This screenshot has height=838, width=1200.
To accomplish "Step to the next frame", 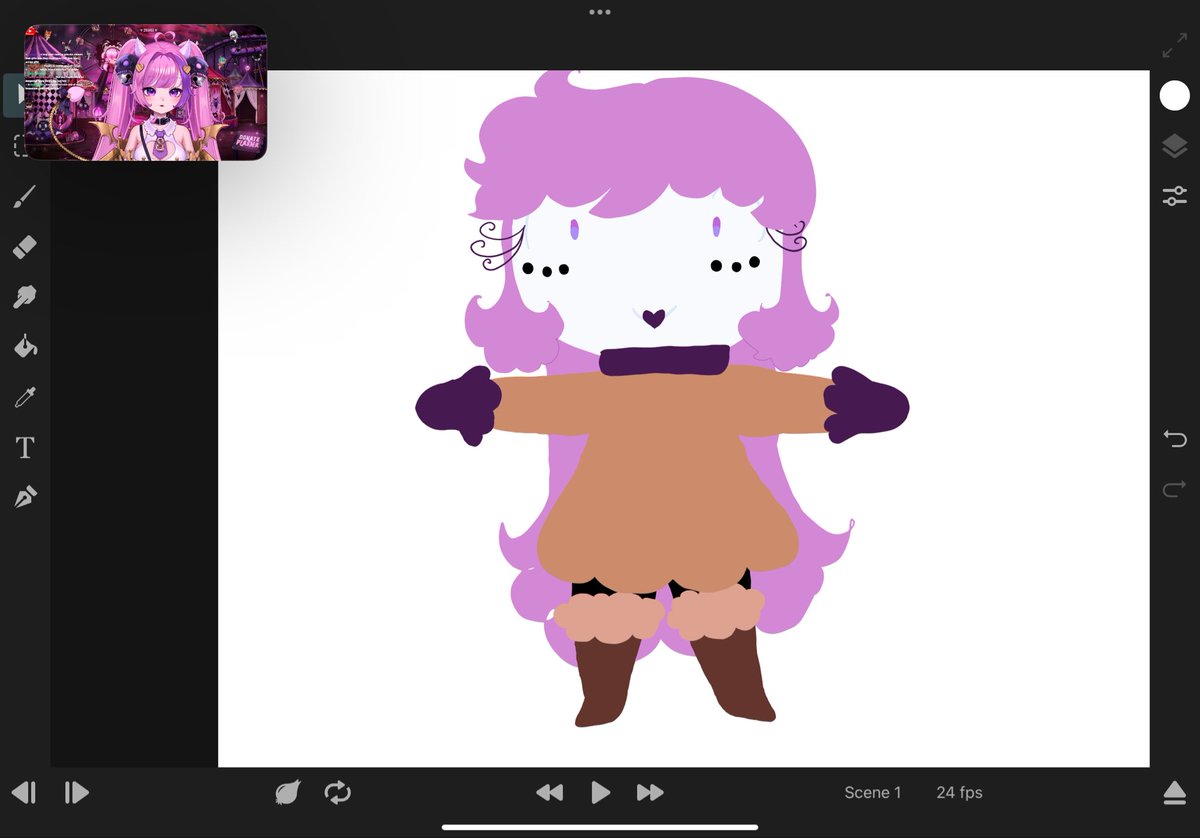I will [x=76, y=793].
